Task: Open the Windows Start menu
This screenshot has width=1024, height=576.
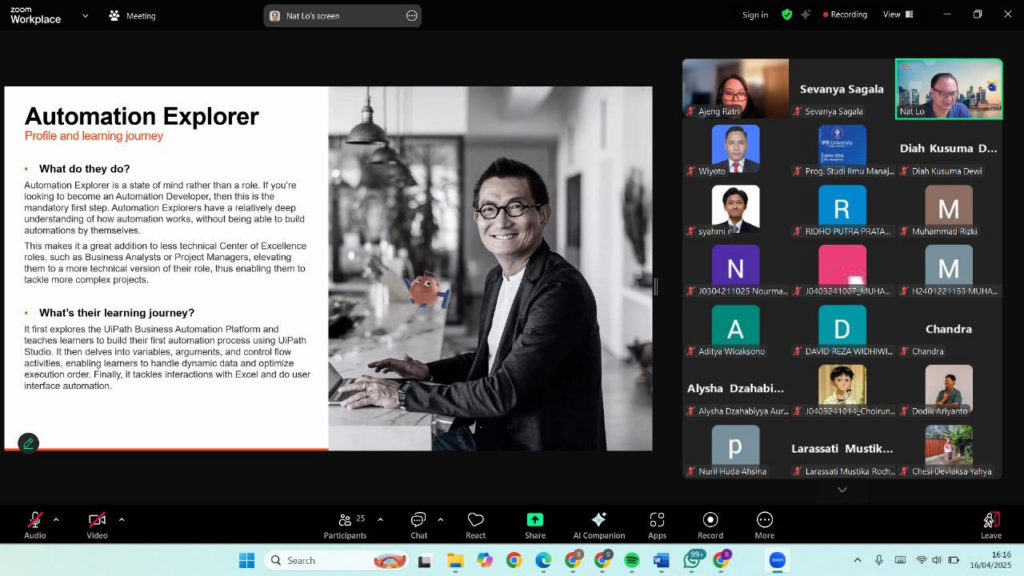Action: (247, 560)
